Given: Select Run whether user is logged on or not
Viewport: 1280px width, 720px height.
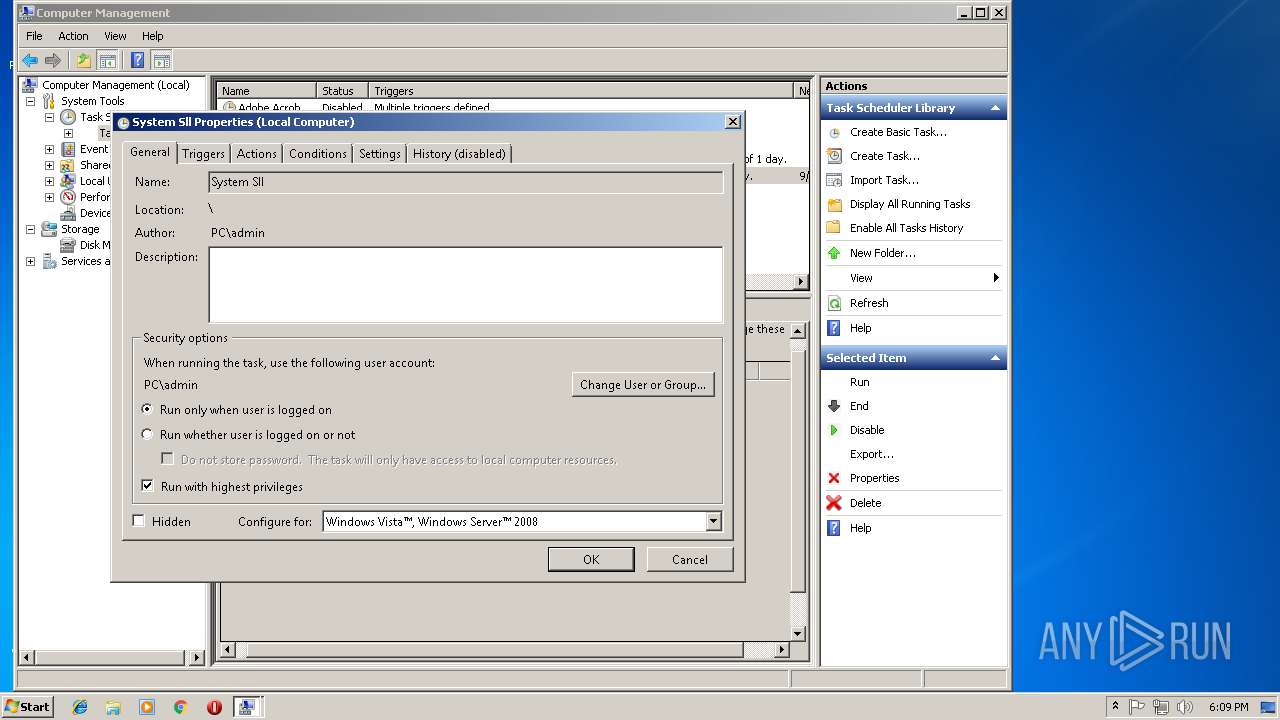Looking at the screenshot, I should click(148, 434).
